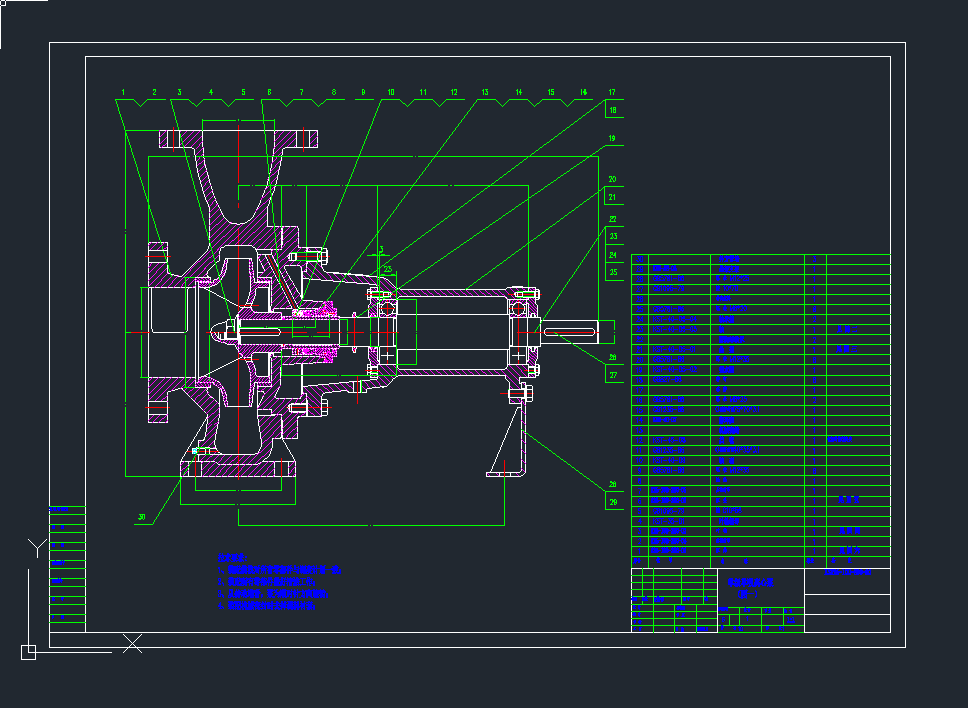Click the boxed part number 18
The width and height of the screenshot is (968, 708).
tap(613, 110)
